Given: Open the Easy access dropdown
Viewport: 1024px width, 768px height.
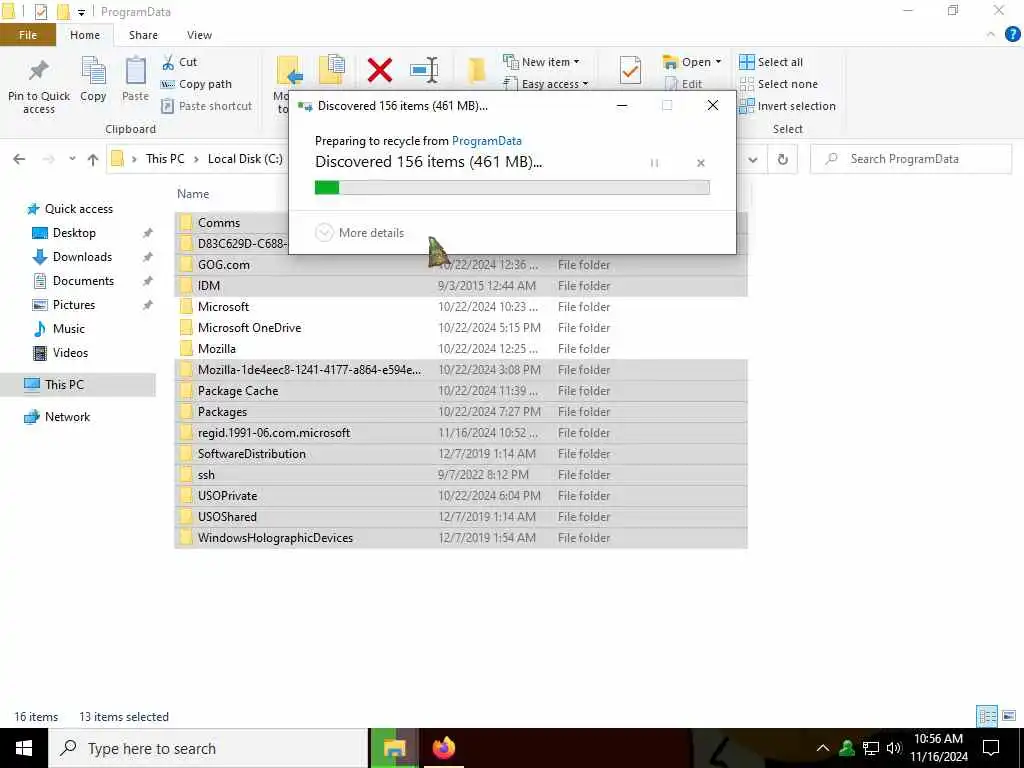Looking at the screenshot, I should point(546,84).
